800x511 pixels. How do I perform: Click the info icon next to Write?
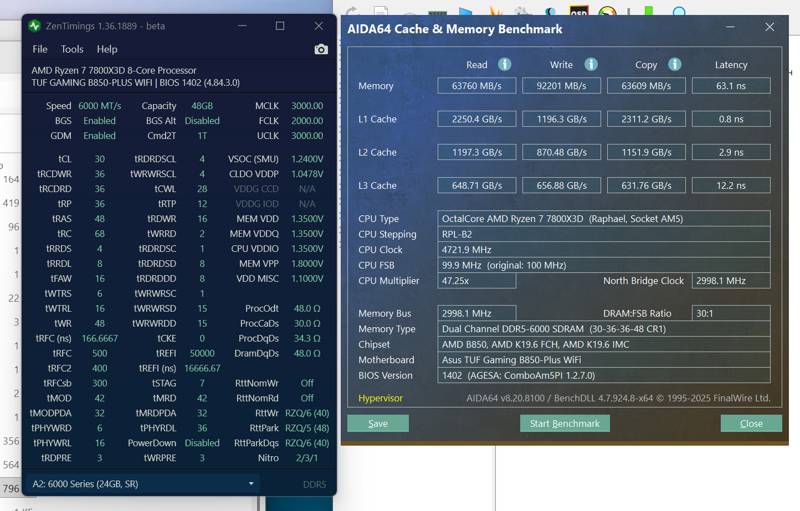pyautogui.click(x=590, y=64)
